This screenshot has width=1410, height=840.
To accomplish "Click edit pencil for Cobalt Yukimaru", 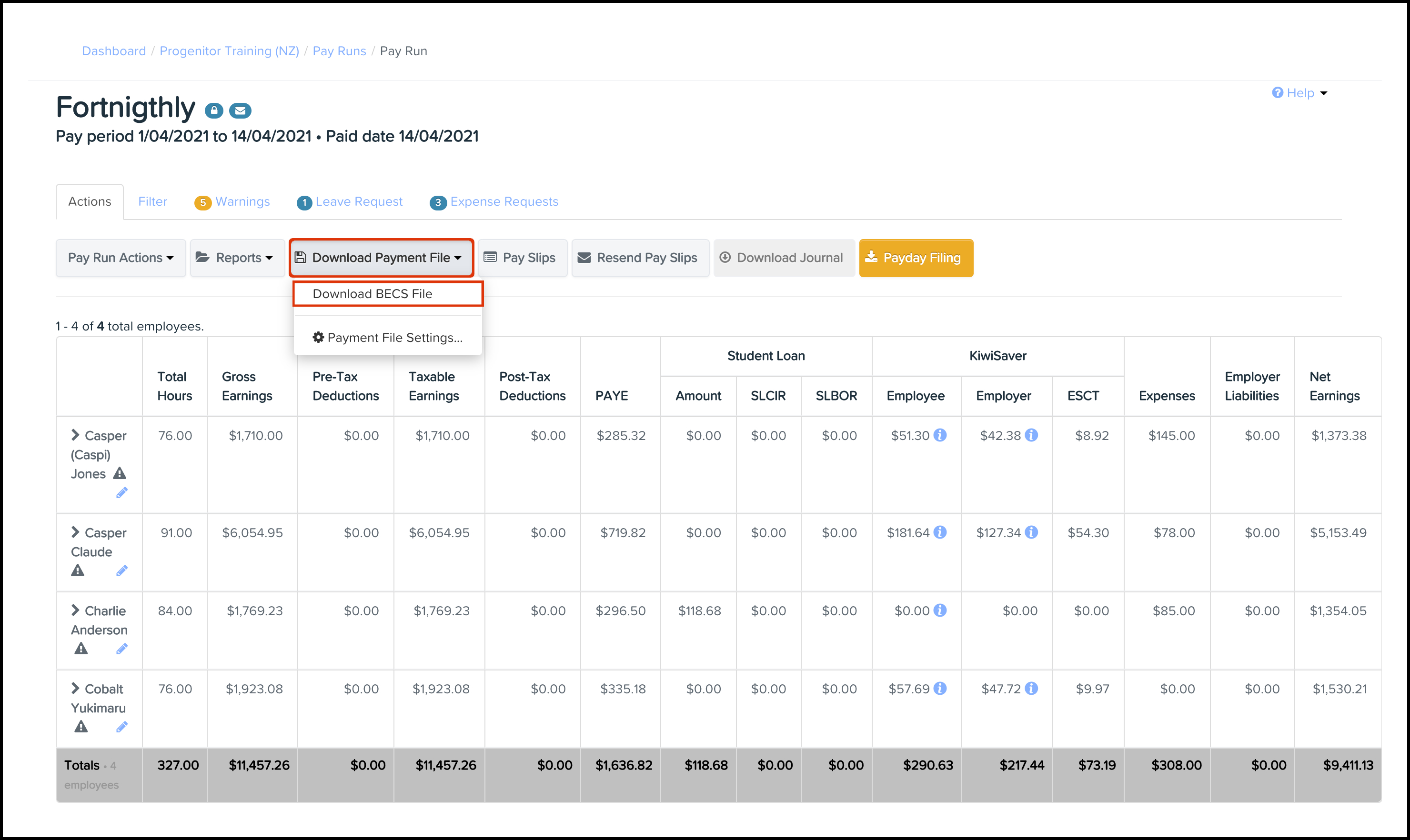I will coord(122,727).
